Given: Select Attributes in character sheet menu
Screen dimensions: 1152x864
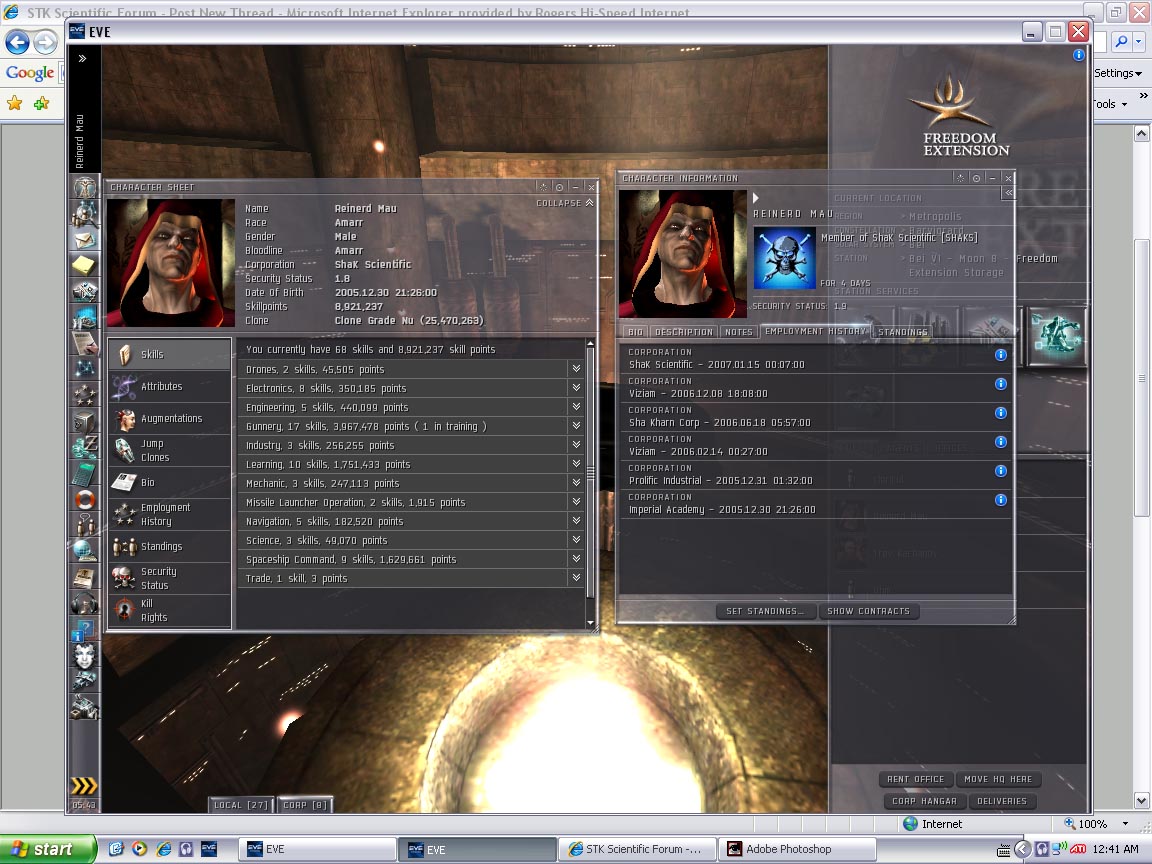Looking at the screenshot, I should pyautogui.click(x=170, y=386).
